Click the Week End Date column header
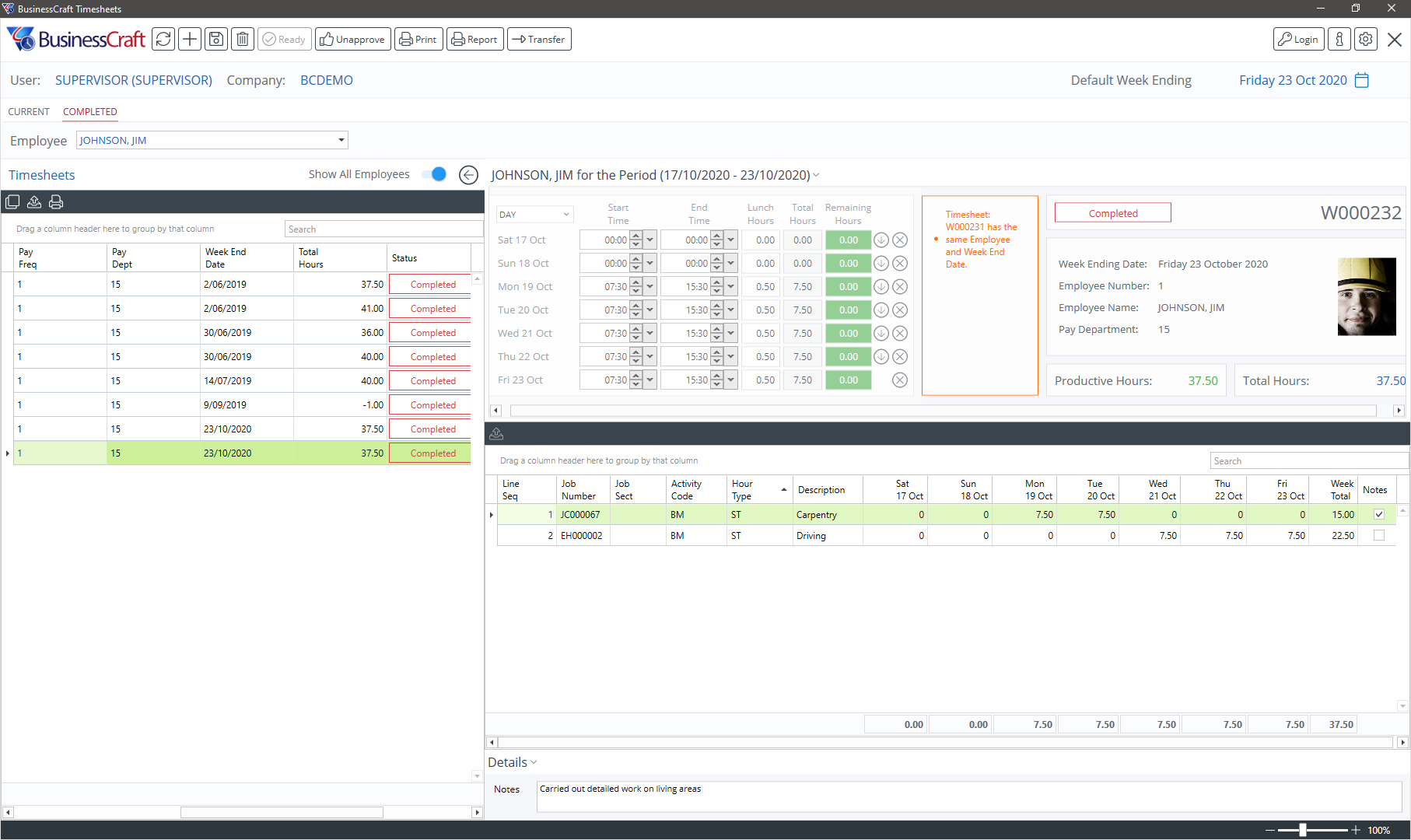The height and width of the screenshot is (840, 1411). (x=247, y=258)
